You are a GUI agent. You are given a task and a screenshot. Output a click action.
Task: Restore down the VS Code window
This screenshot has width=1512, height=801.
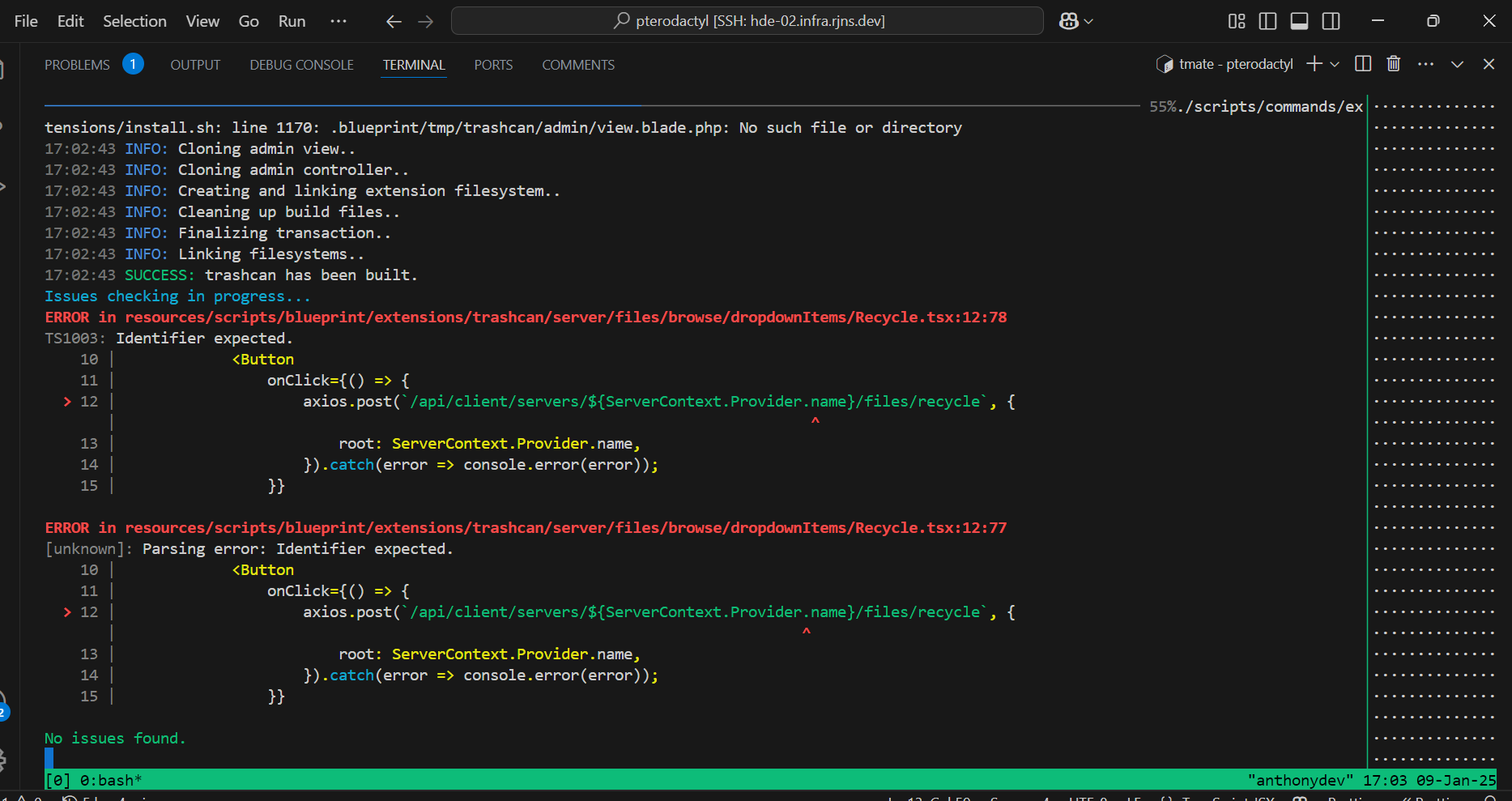(1433, 21)
